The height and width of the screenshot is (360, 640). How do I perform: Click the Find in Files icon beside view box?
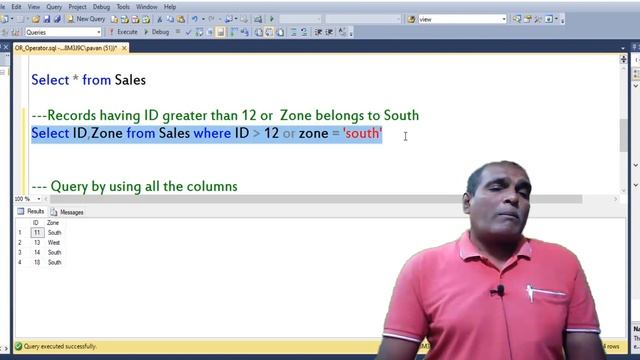(411, 19)
